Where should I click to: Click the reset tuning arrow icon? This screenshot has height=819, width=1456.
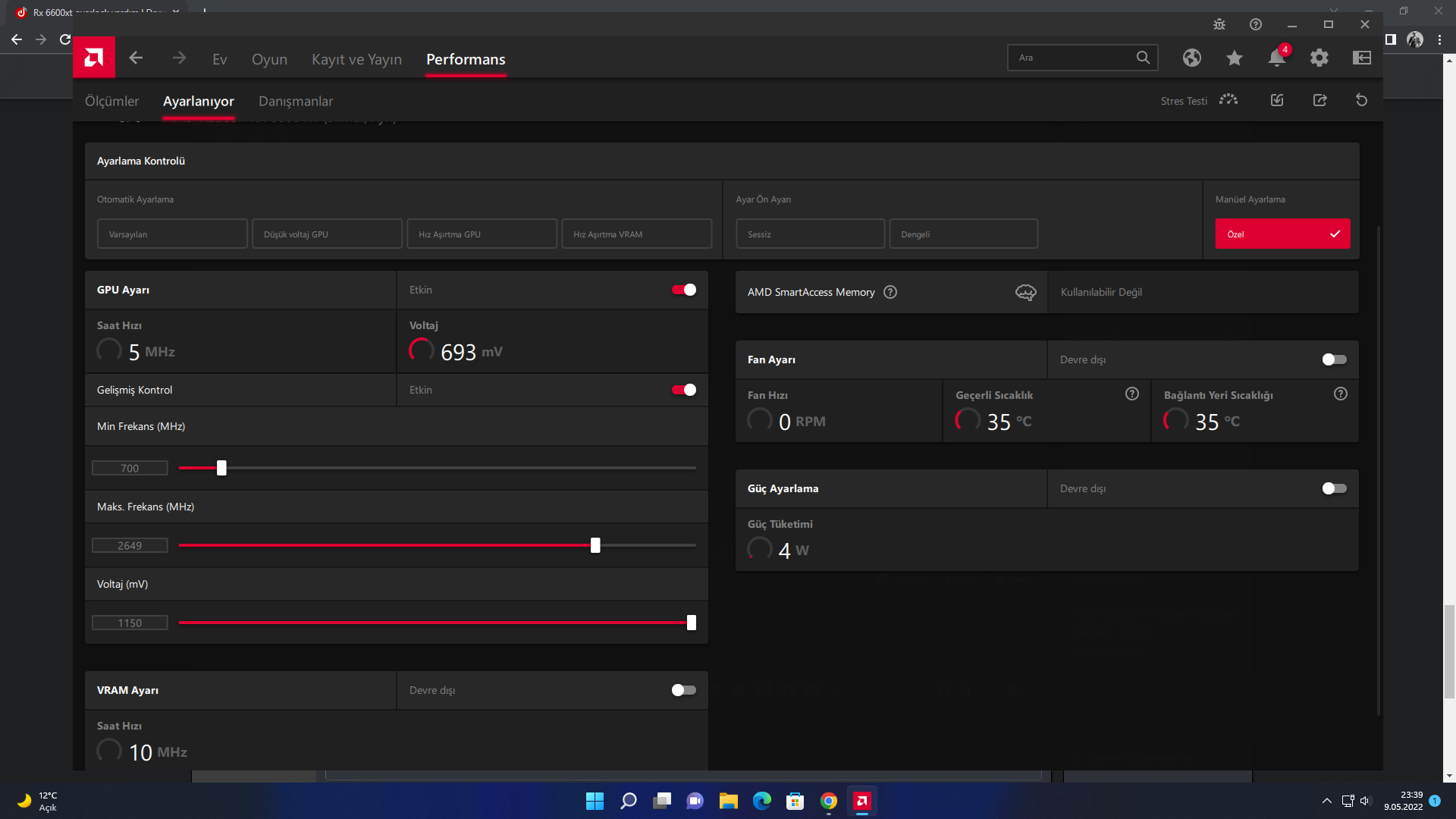pos(1362,100)
